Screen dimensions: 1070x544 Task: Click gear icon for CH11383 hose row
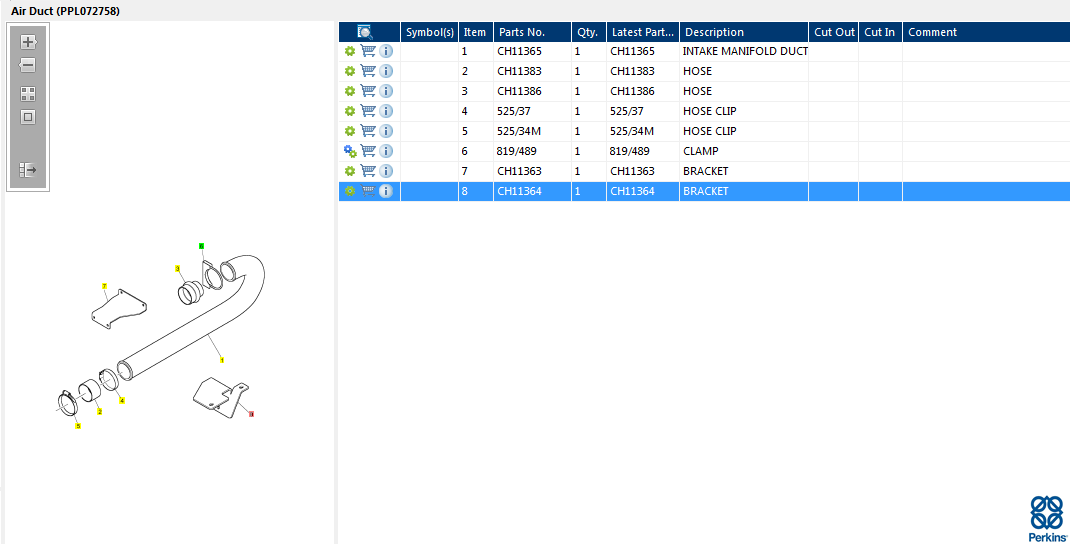(x=349, y=71)
